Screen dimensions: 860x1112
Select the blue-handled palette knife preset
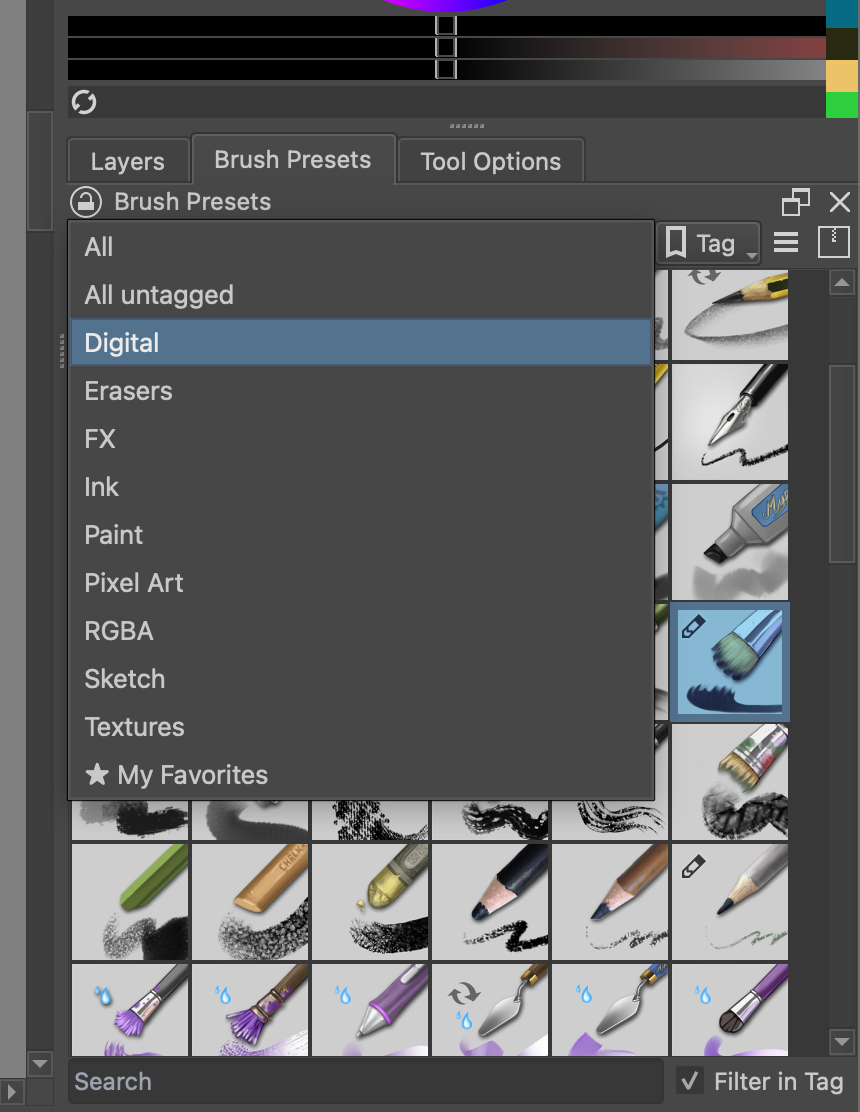click(610, 1010)
